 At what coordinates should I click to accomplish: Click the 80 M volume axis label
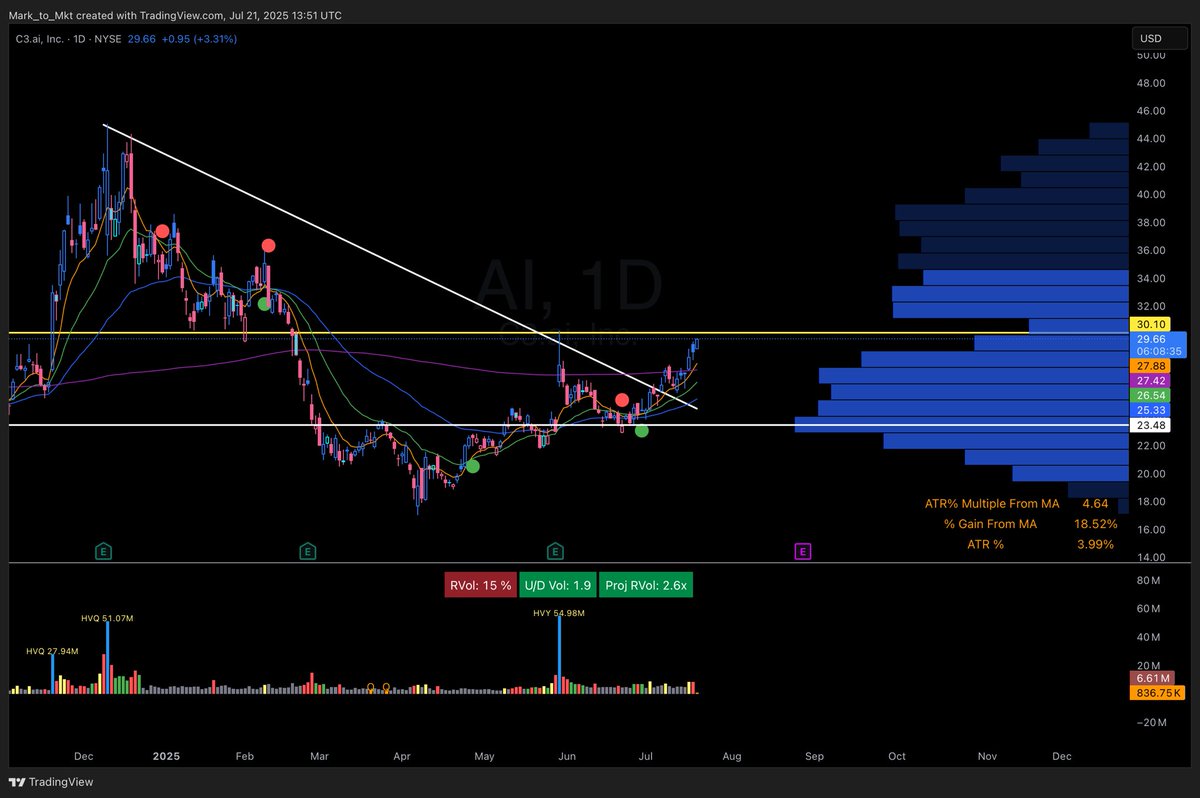1149,579
